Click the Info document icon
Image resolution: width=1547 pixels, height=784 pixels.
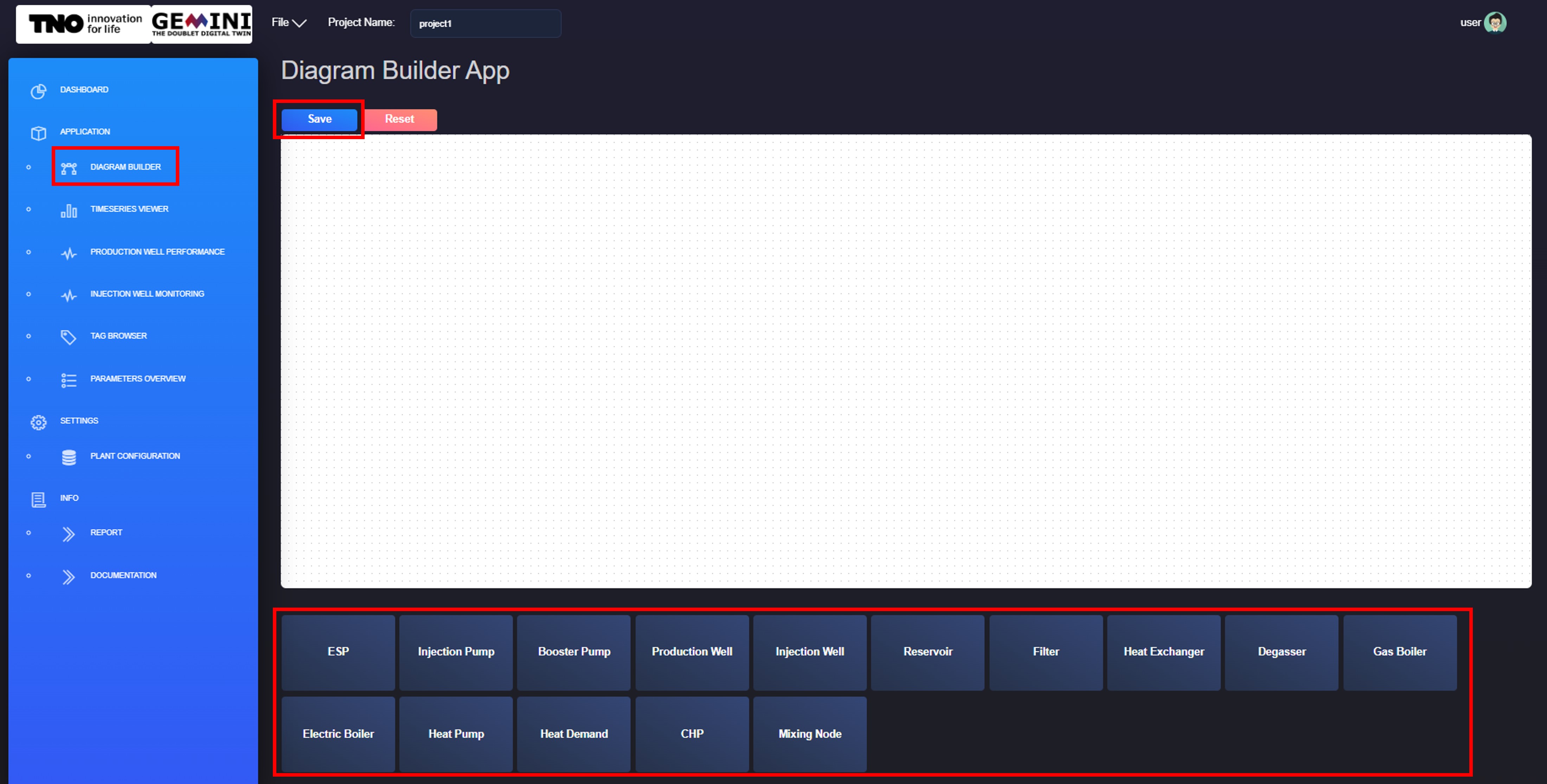(38, 499)
